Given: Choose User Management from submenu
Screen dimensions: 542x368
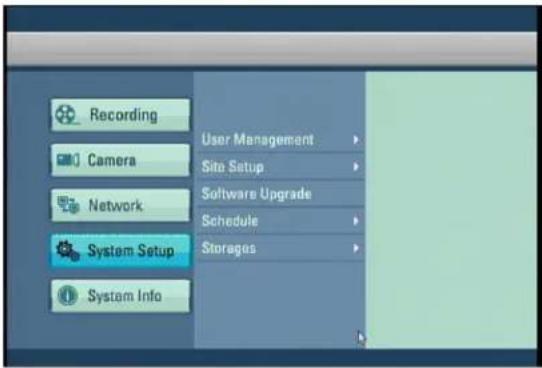Looking at the screenshot, I should (x=281, y=140).
